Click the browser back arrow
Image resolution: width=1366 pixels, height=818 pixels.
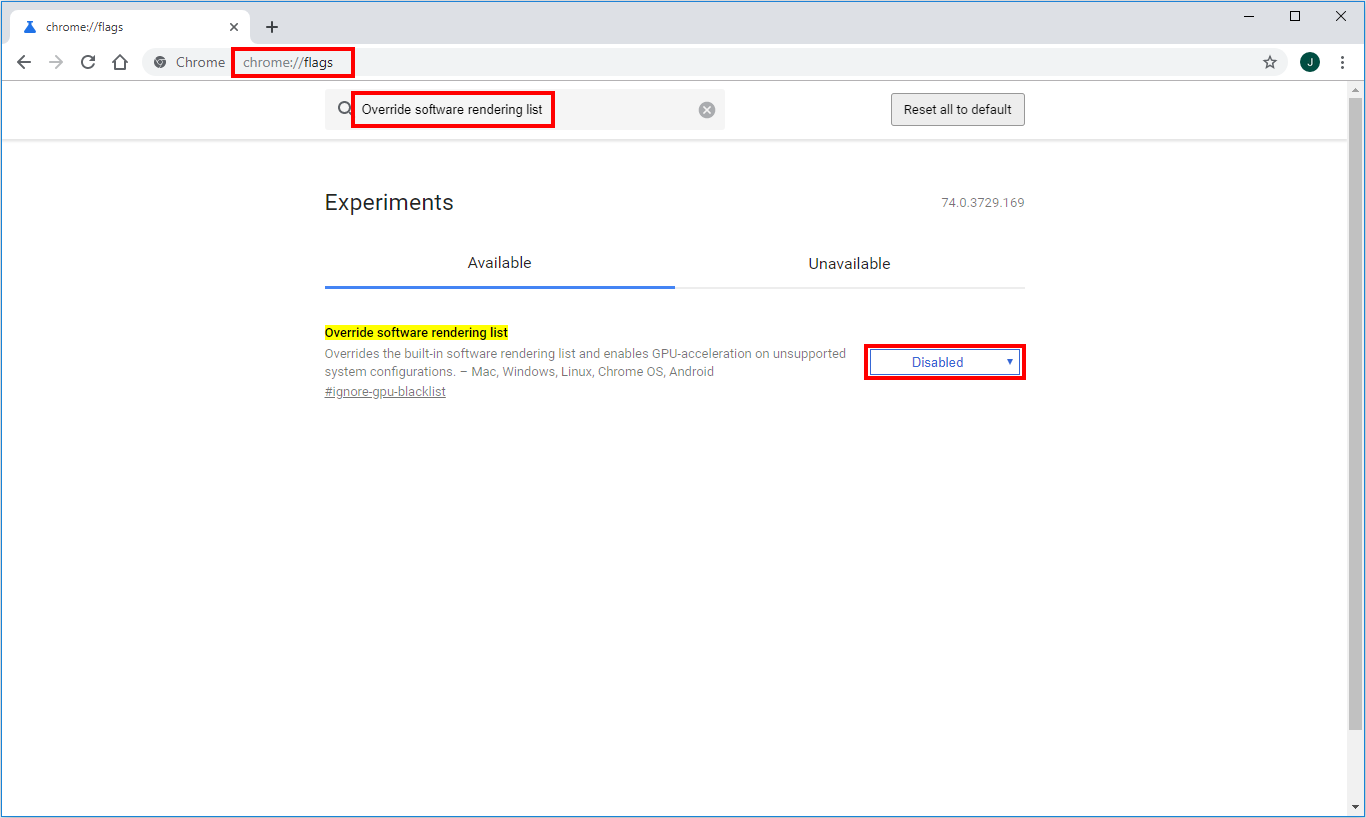[x=24, y=62]
